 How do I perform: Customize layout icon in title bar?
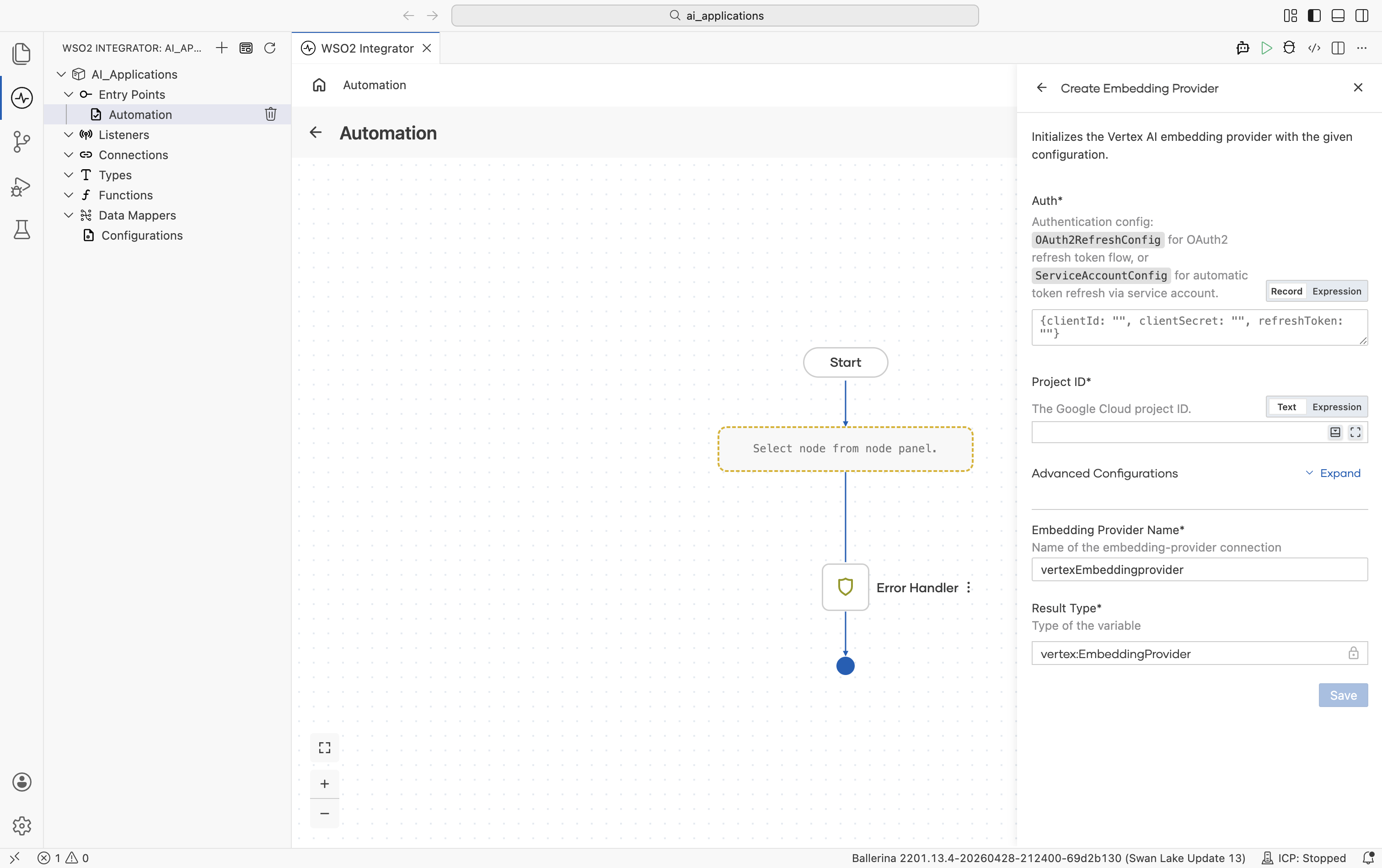(x=1291, y=16)
